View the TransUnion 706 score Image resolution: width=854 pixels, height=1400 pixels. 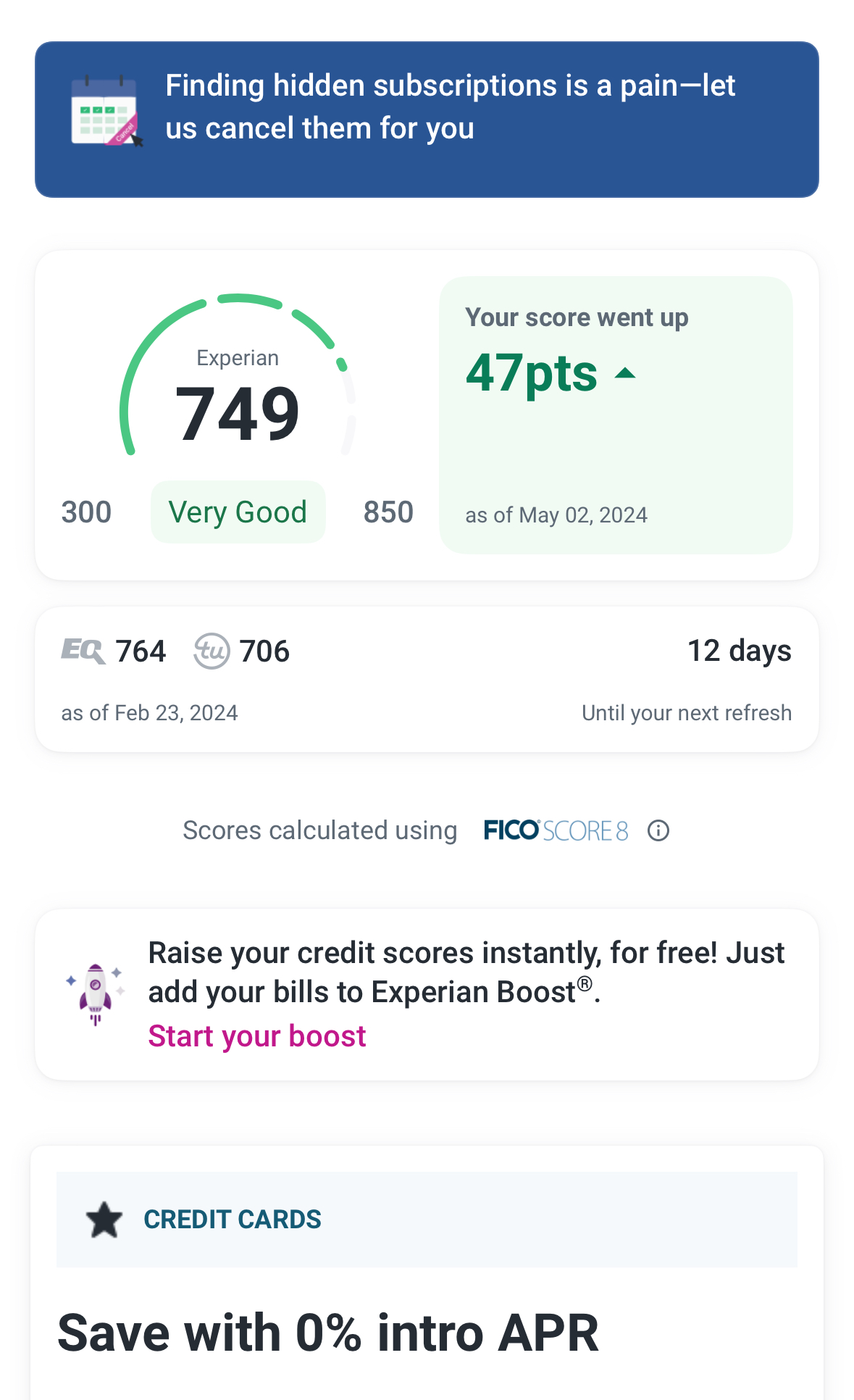coord(265,651)
